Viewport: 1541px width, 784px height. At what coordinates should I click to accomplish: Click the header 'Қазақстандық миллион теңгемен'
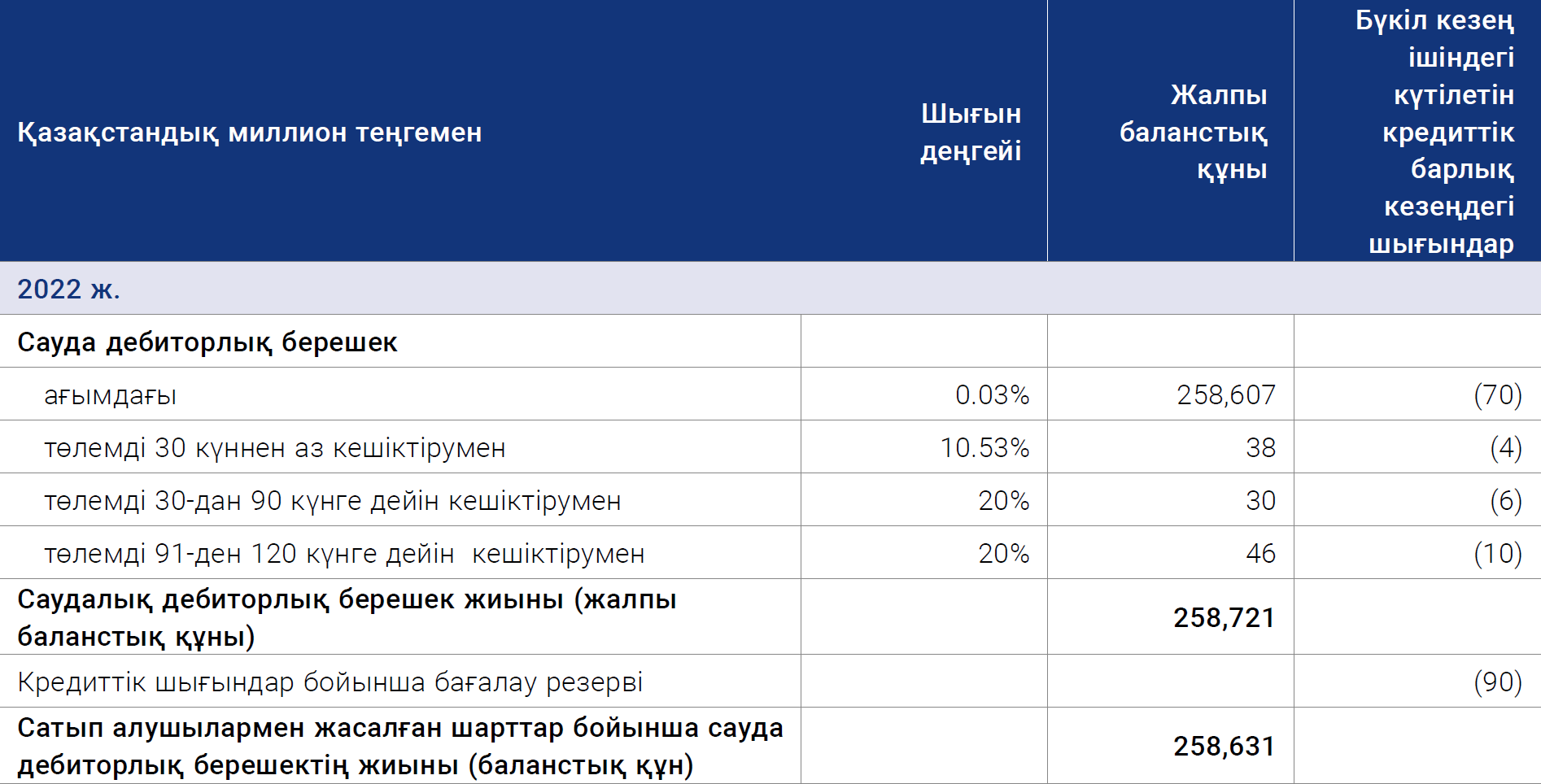pyautogui.click(x=250, y=132)
